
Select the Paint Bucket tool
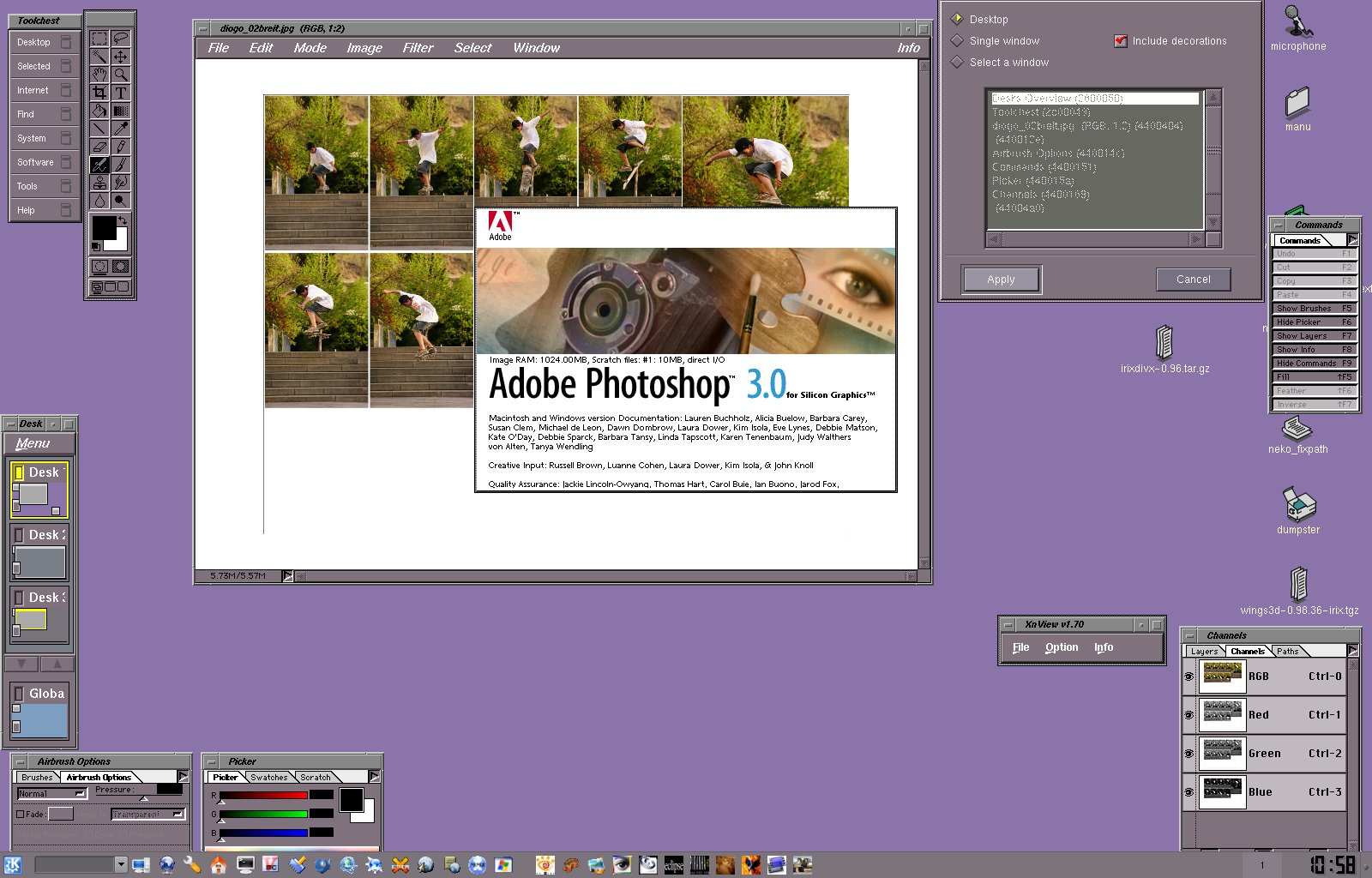99,111
